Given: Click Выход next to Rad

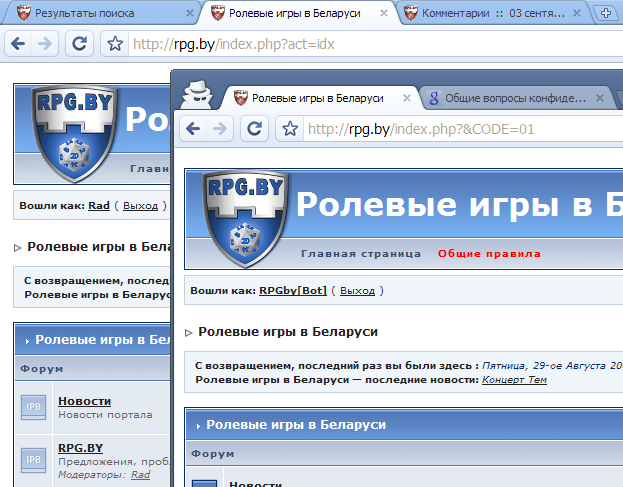Looking at the screenshot, I should click(140, 206).
